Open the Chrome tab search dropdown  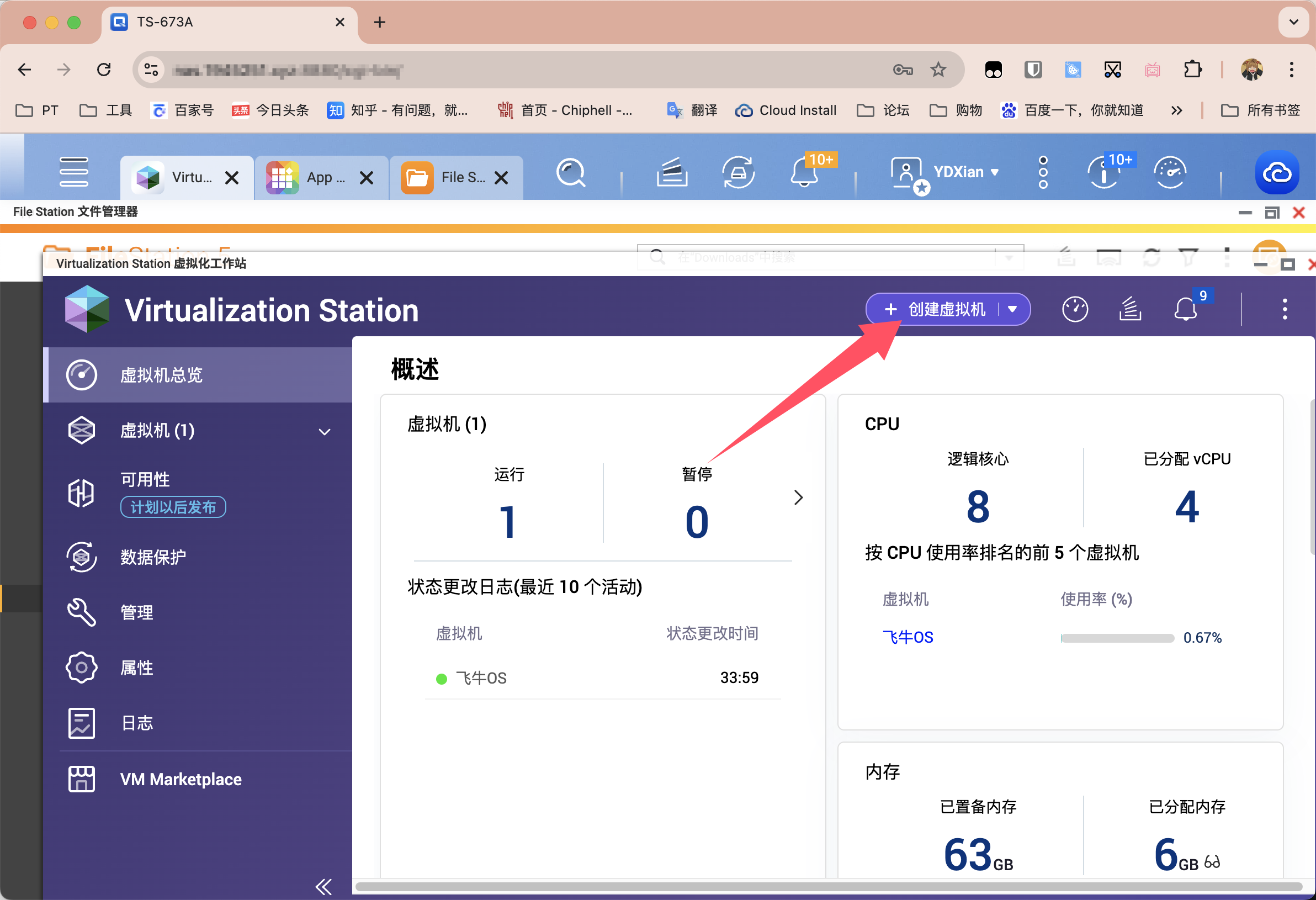(1293, 22)
